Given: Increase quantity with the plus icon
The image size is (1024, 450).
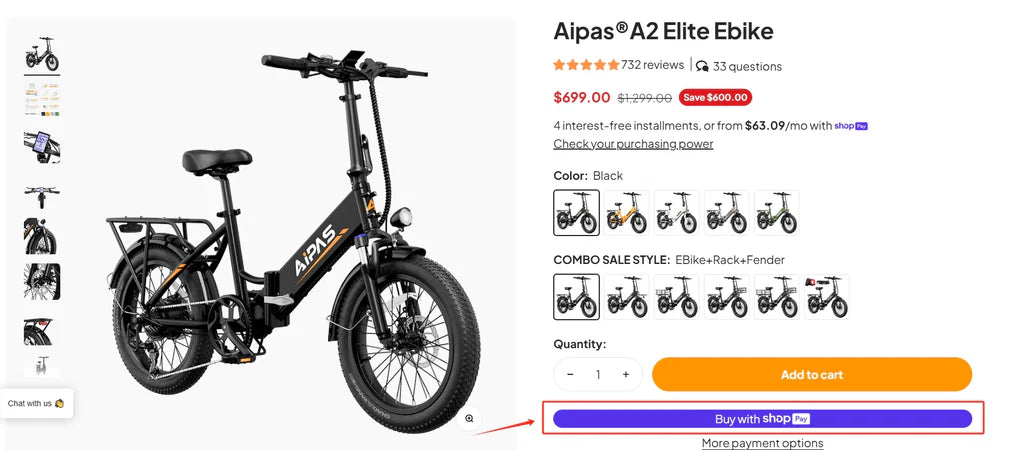Looking at the screenshot, I should point(626,375).
